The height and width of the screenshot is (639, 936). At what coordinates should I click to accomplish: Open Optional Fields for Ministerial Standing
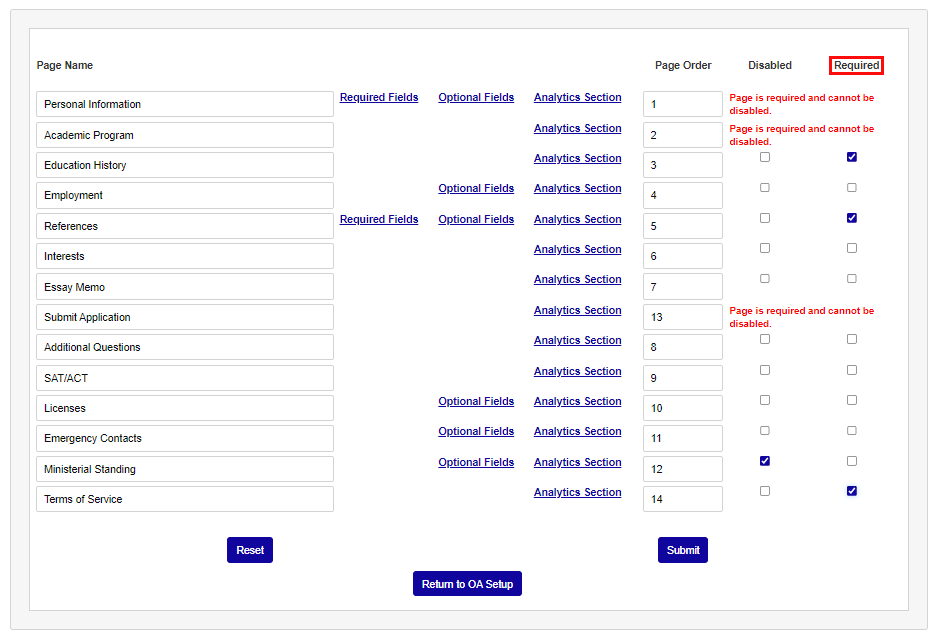coord(476,462)
